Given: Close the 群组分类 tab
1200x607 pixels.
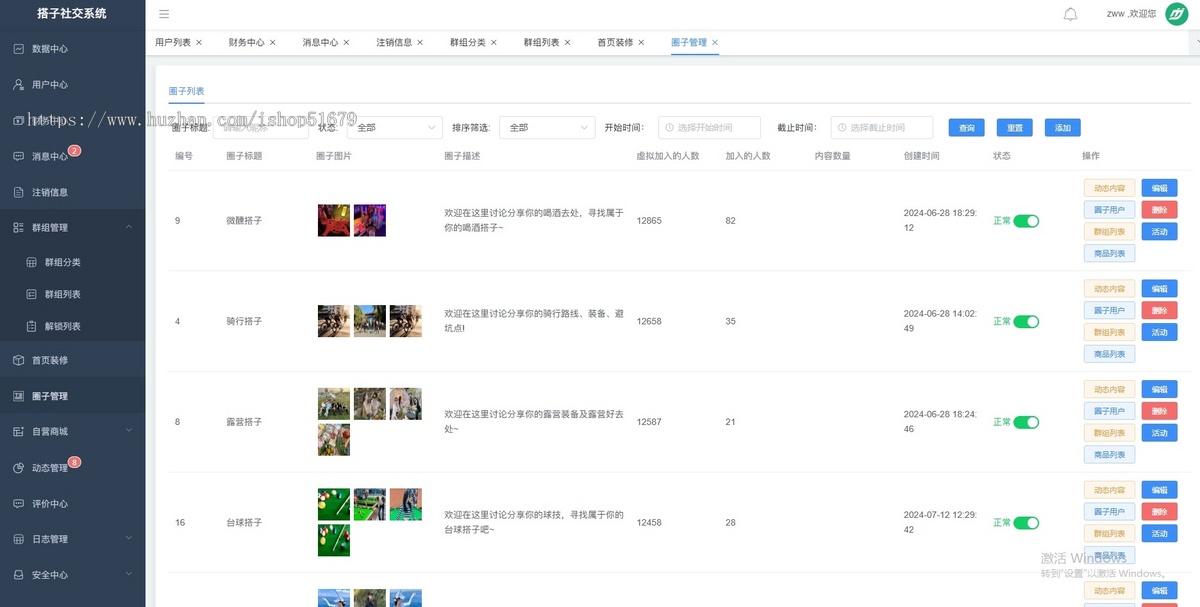Looking at the screenshot, I should click(x=494, y=42).
